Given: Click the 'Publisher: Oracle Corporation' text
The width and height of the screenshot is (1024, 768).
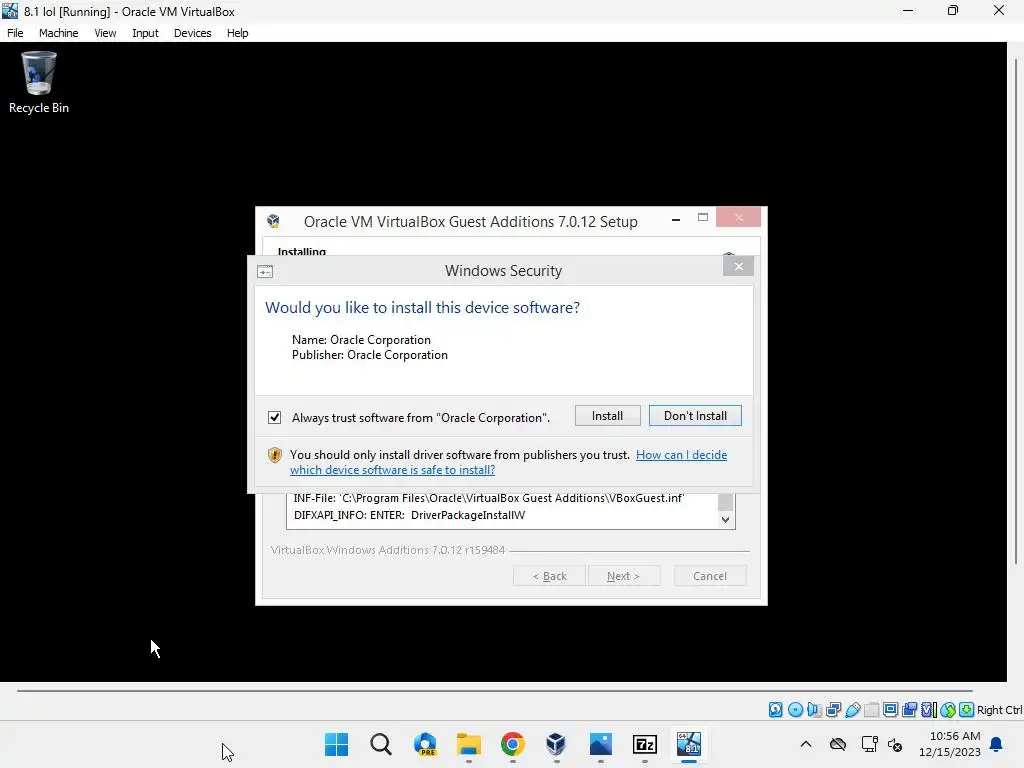Looking at the screenshot, I should click(x=370, y=355).
